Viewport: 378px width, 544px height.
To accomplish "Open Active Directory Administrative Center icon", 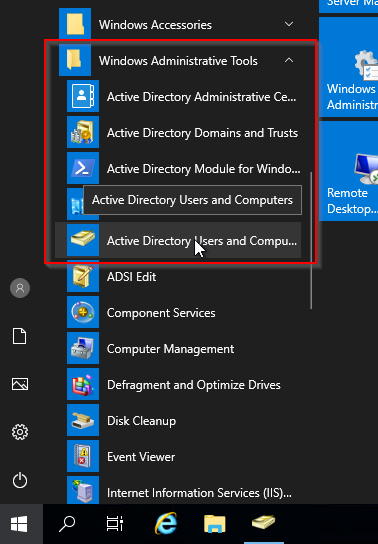I will pyautogui.click(x=83, y=96).
